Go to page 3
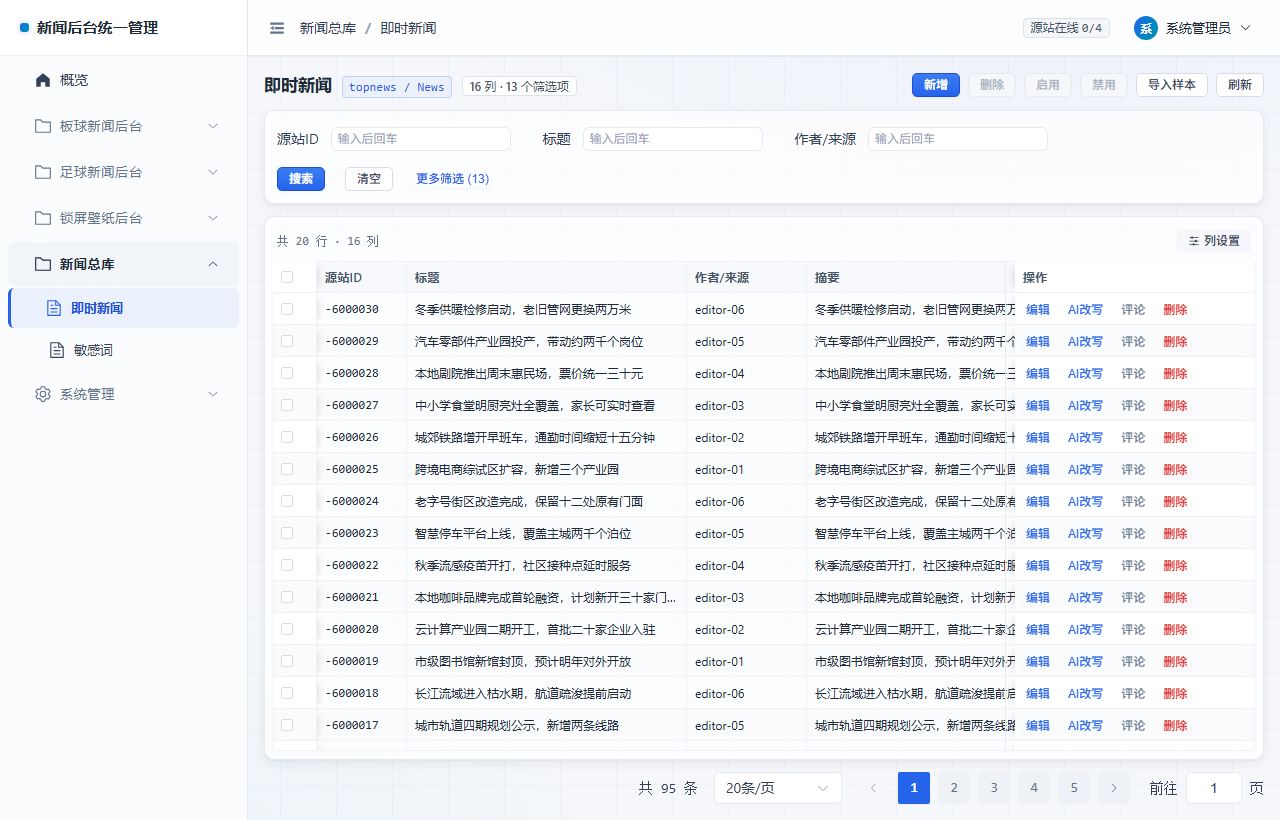Image resolution: width=1280 pixels, height=820 pixels. pyautogui.click(x=994, y=788)
